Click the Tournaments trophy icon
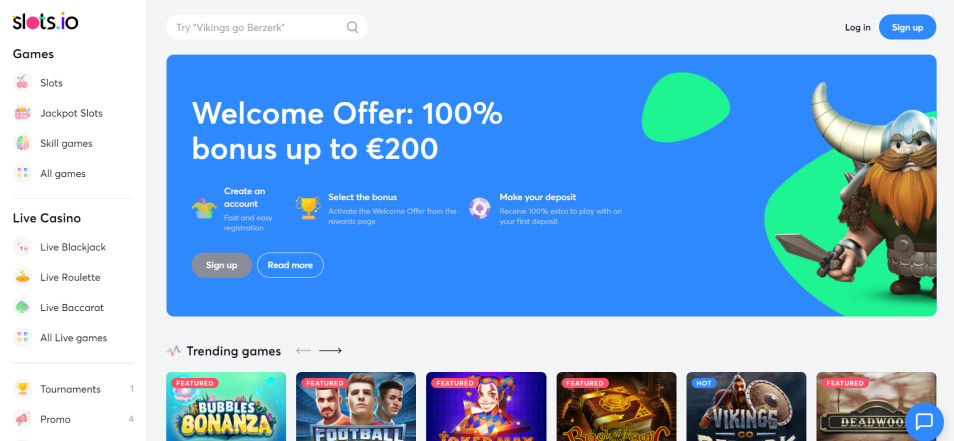Viewport: 954px width, 441px height. (23, 389)
